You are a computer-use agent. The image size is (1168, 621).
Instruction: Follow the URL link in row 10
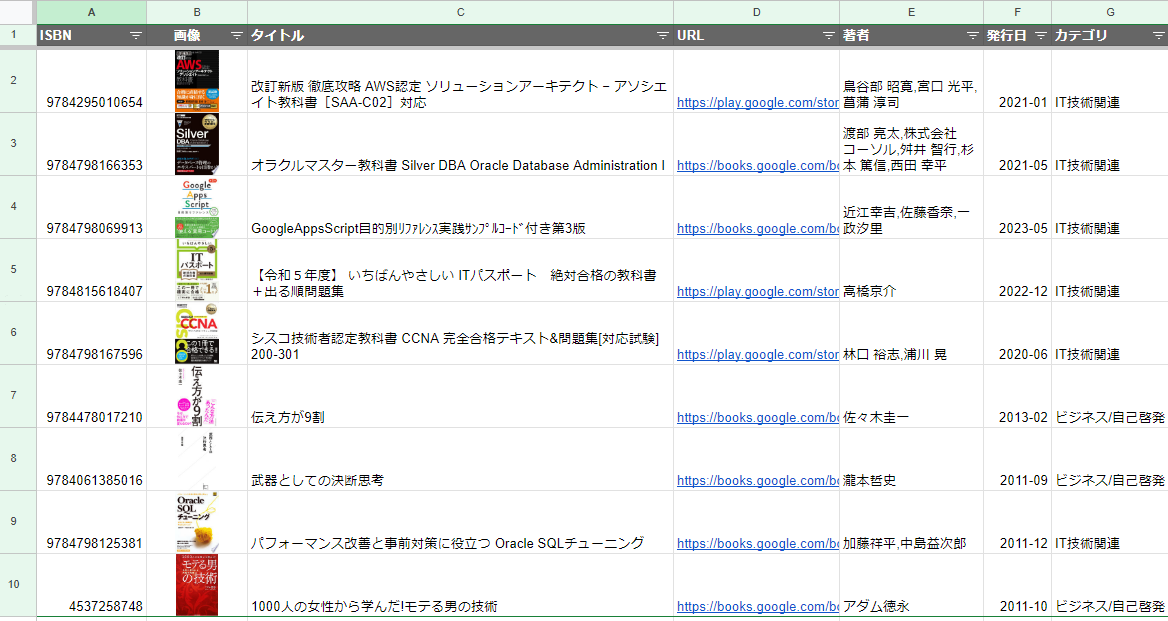[x=757, y=606]
